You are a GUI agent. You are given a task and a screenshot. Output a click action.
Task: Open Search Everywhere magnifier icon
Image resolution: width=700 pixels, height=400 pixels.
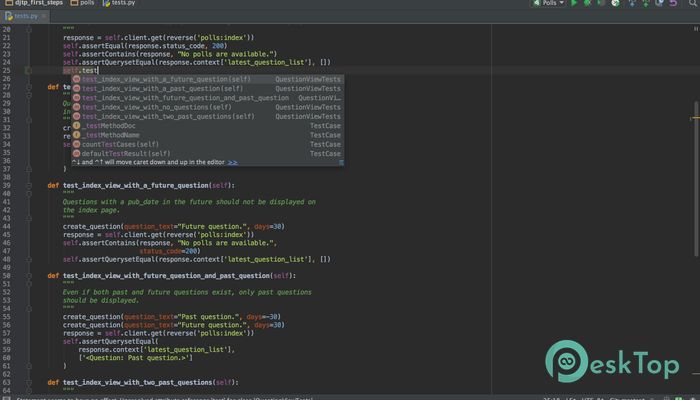(693, 3)
